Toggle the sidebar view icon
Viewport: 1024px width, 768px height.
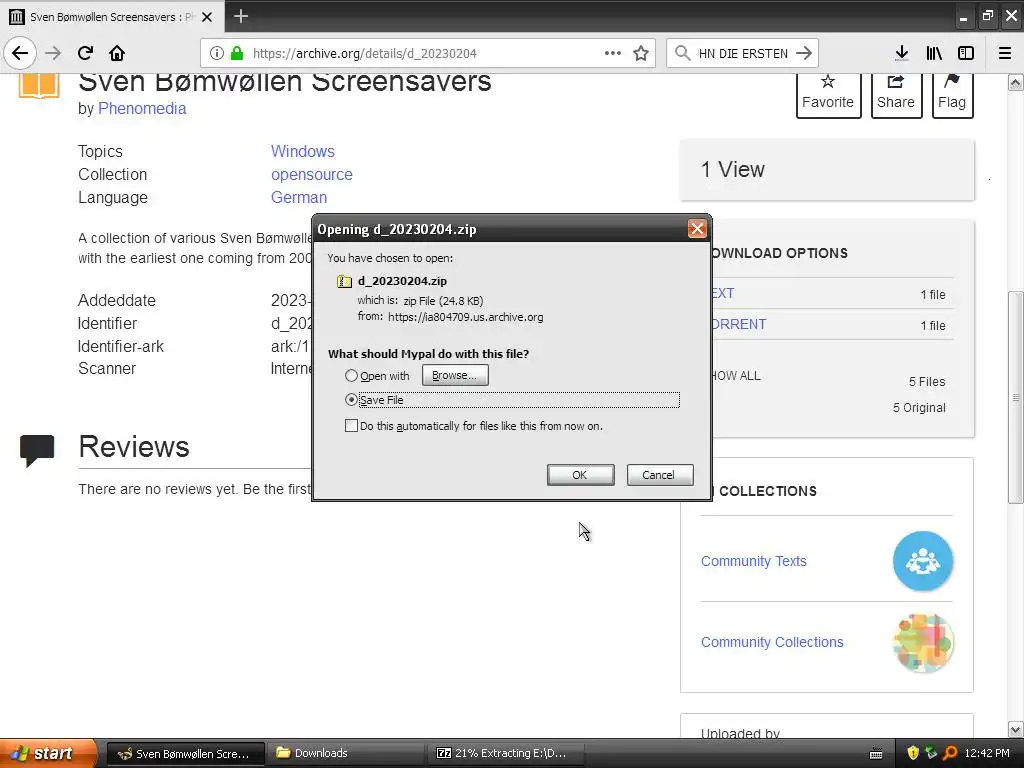(x=966, y=53)
